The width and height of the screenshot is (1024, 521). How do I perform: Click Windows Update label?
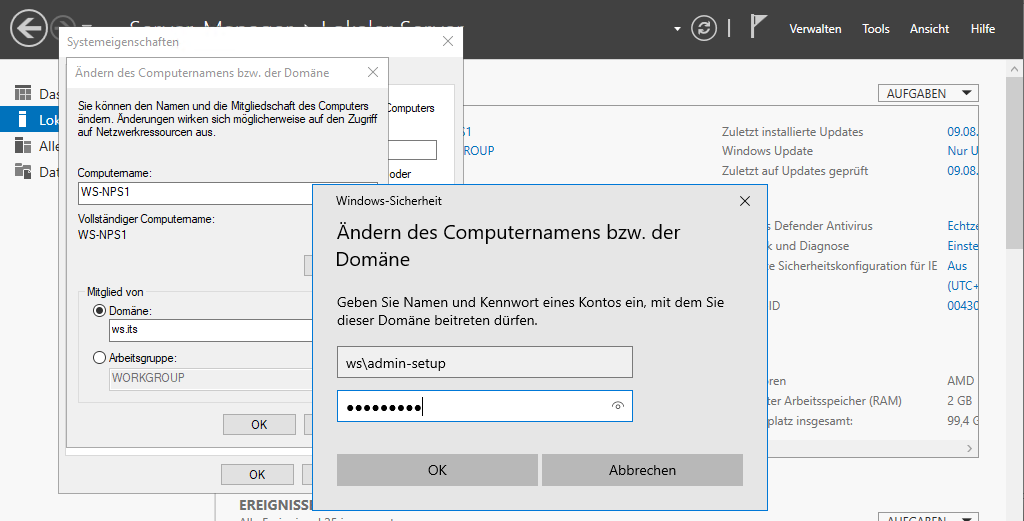point(767,151)
